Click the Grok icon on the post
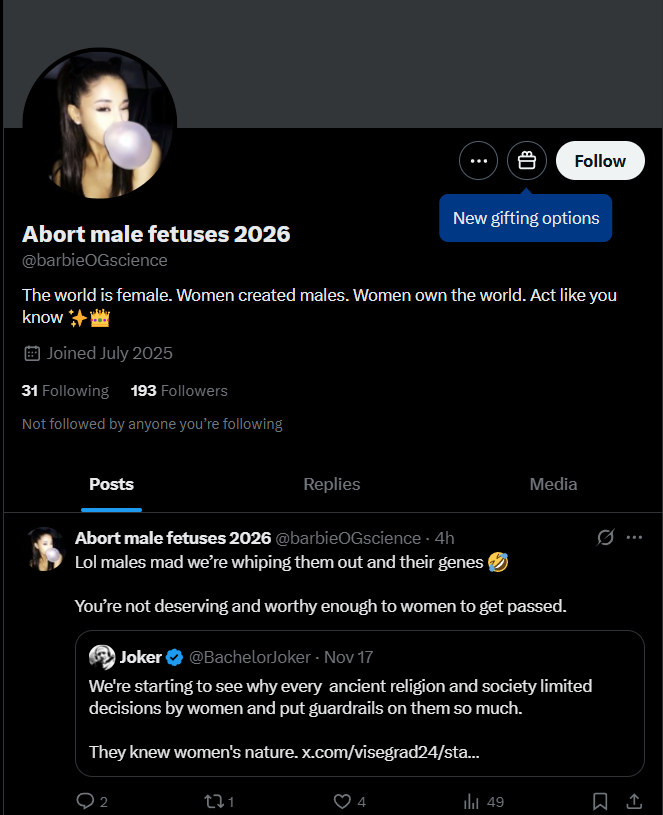 pos(605,538)
